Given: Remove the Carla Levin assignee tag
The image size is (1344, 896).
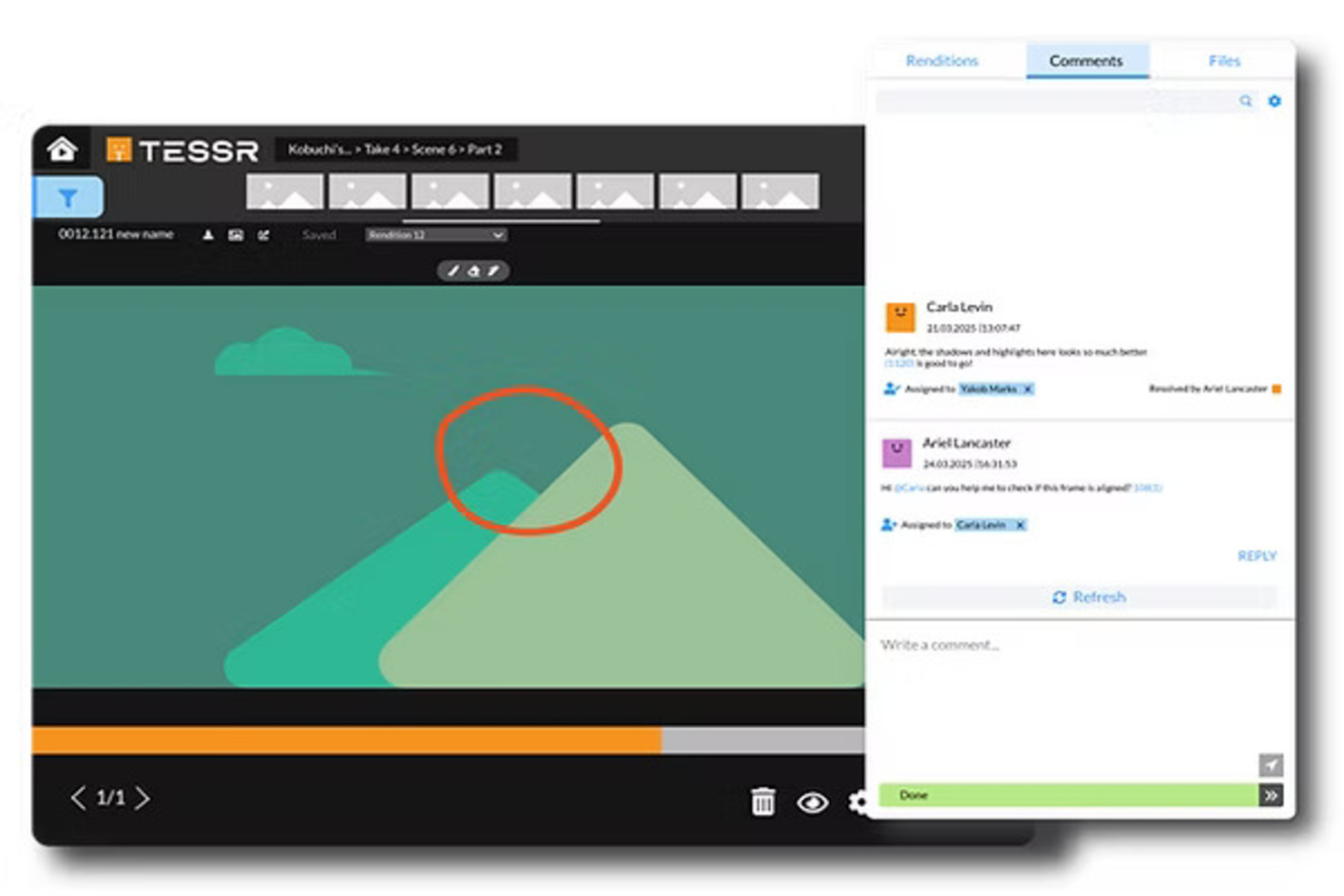Looking at the screenshot, I should [x=1020, y=525].
